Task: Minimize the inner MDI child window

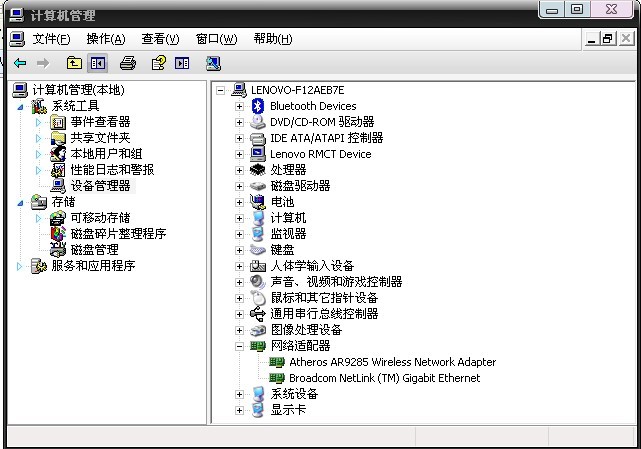Action: coord(592,39)
